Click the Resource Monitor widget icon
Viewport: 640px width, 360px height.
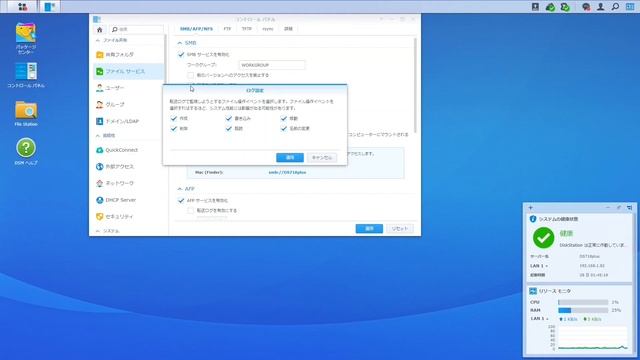point(533,291)
